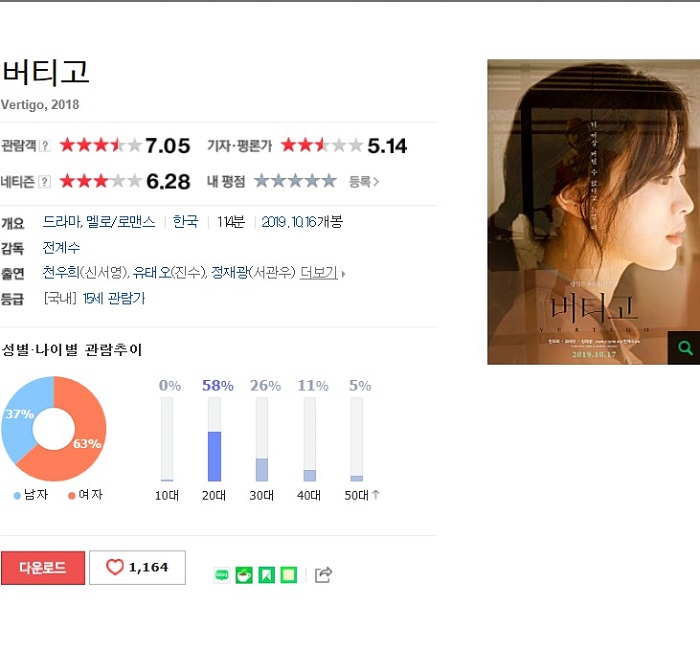700x649 pixels.
Task: Click the red 다운로드 button
Action: (43, 568)
